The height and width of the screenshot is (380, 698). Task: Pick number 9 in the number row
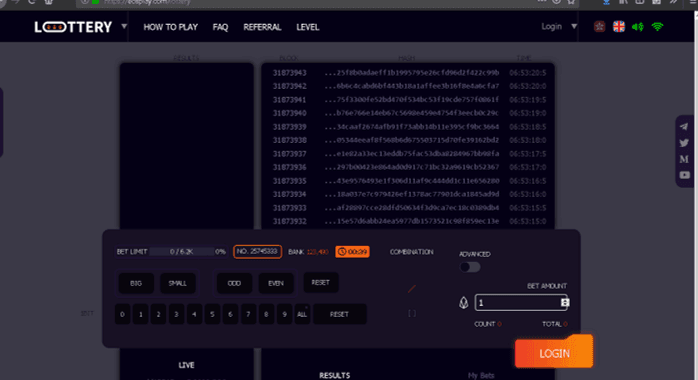(284, 314)
